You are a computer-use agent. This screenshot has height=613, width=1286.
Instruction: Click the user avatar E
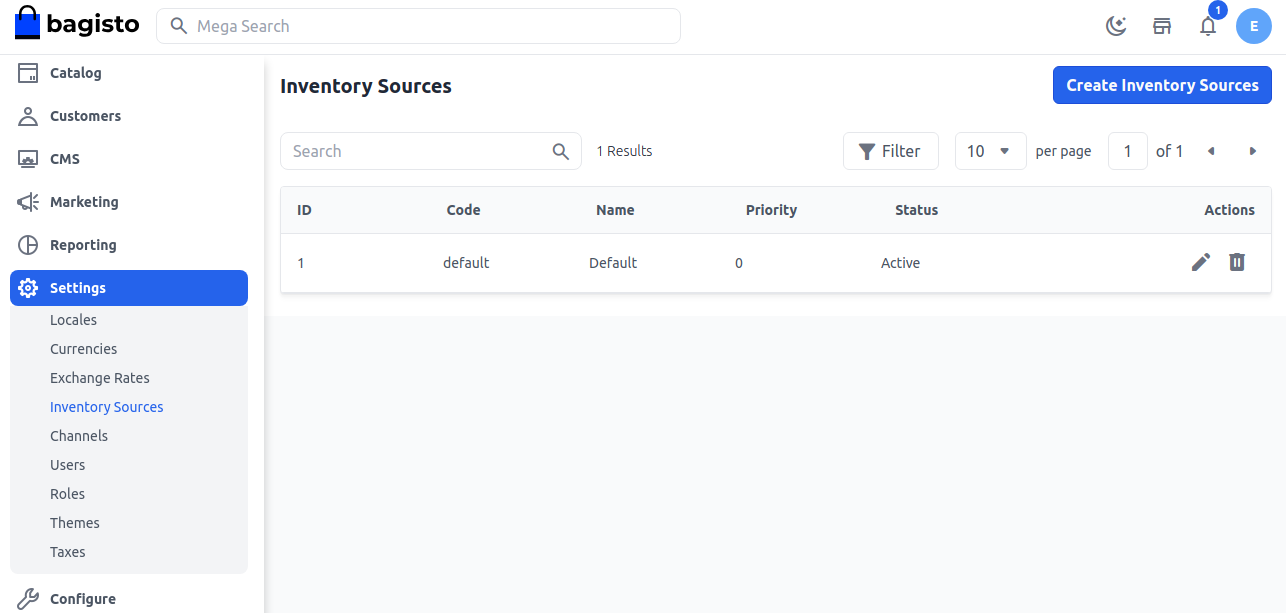tap(1254, 26)
